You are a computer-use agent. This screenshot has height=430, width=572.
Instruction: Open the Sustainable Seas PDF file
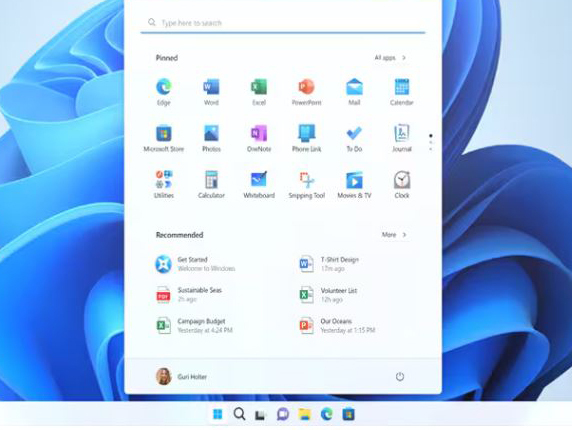point(189,295)
